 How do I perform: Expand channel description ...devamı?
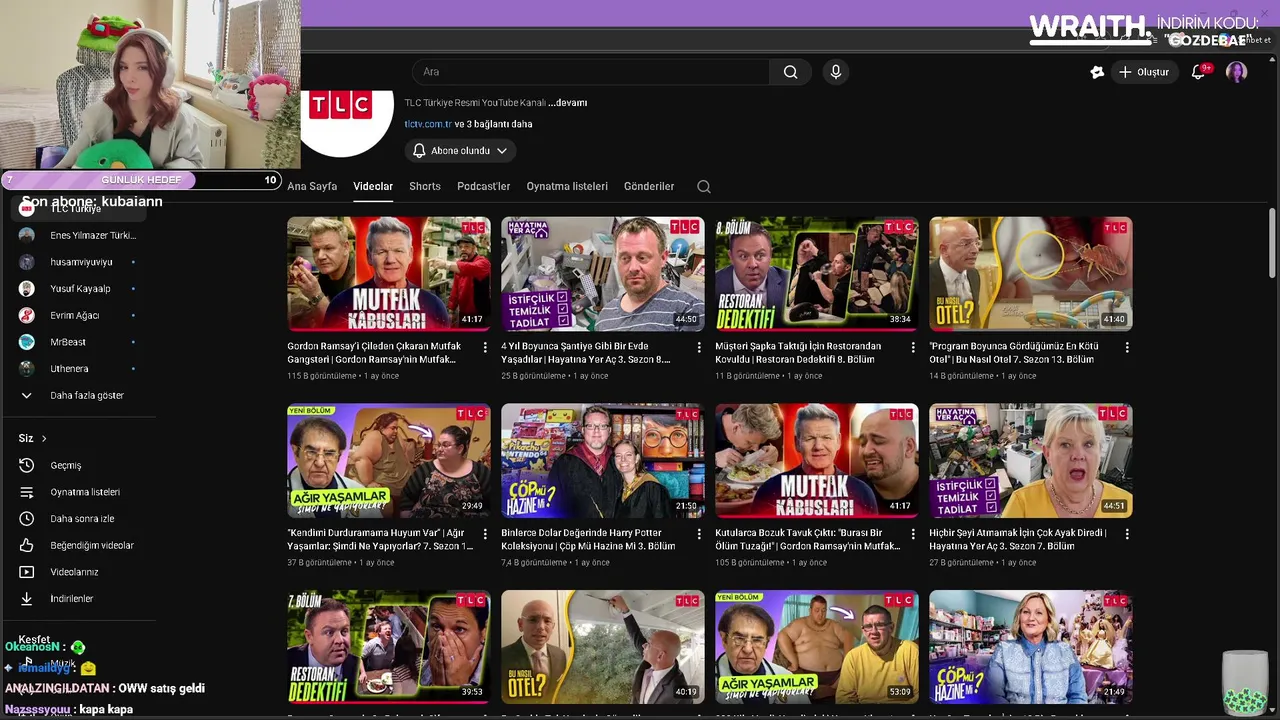pos(567,103)
